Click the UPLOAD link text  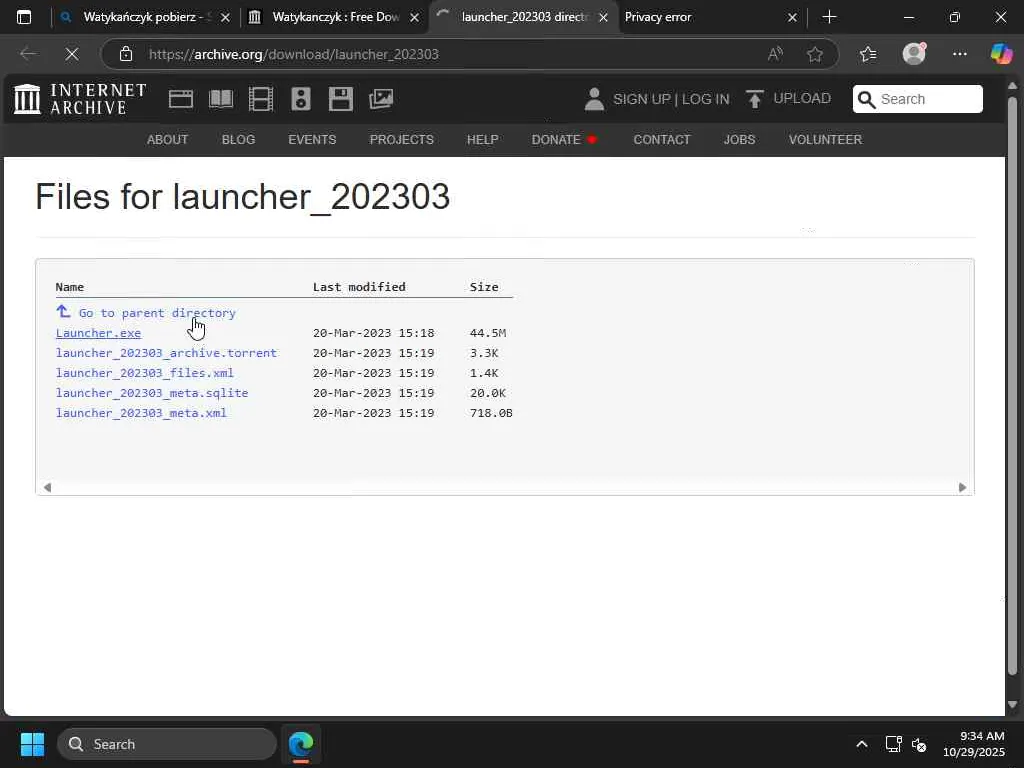click(x=802, y=99)
